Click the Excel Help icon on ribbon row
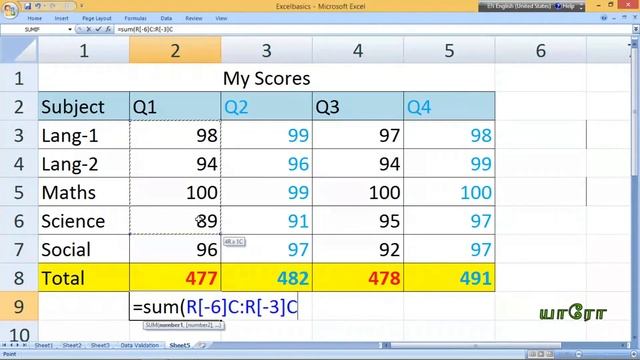Image resolution: width=640 pixels, height=360 pixels. point(604,18)
